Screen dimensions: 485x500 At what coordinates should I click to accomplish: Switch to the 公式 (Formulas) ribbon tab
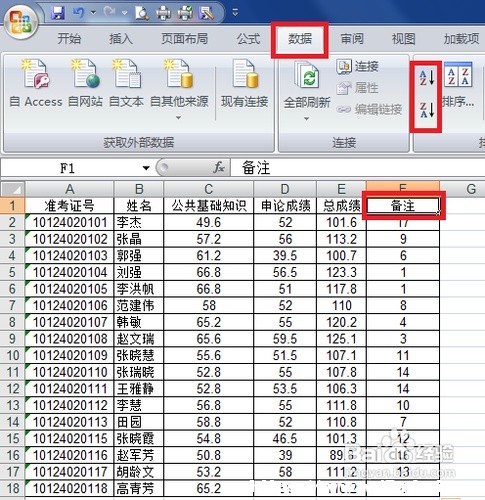pos(248,39)
